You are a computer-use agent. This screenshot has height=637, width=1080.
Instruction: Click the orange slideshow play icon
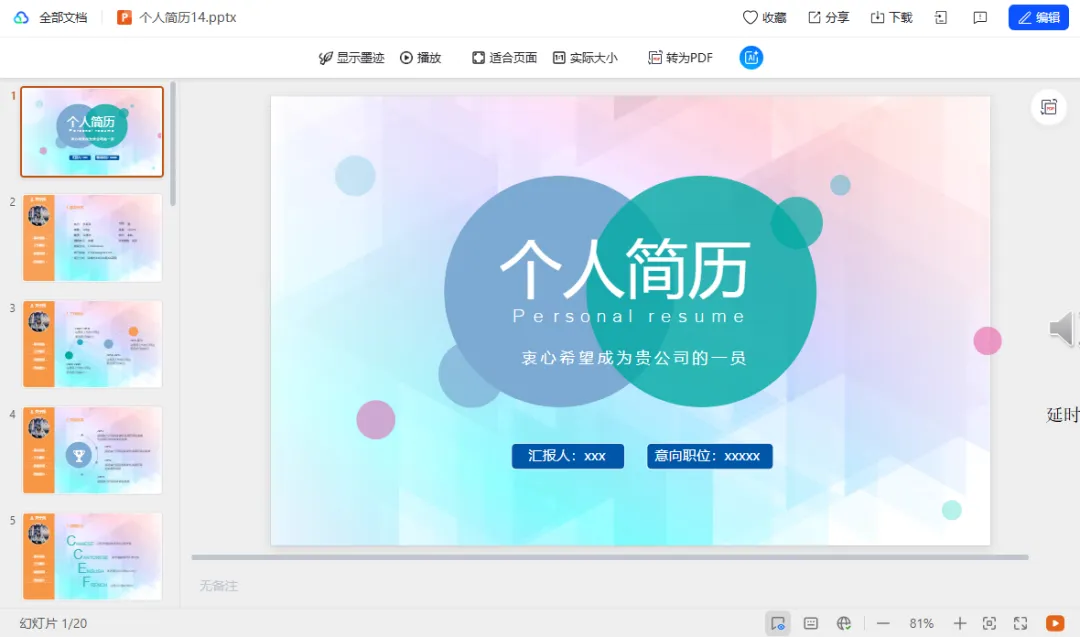click(1055, 623)
